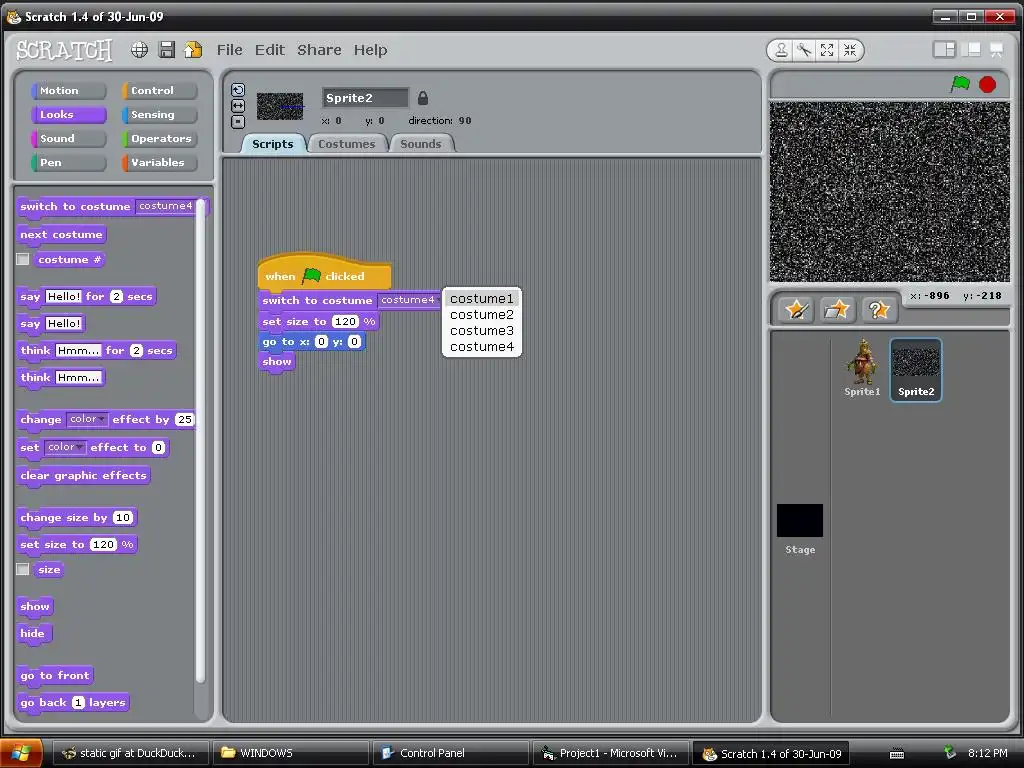
Task: Open the Share menu
Action: tap(319, 50)
